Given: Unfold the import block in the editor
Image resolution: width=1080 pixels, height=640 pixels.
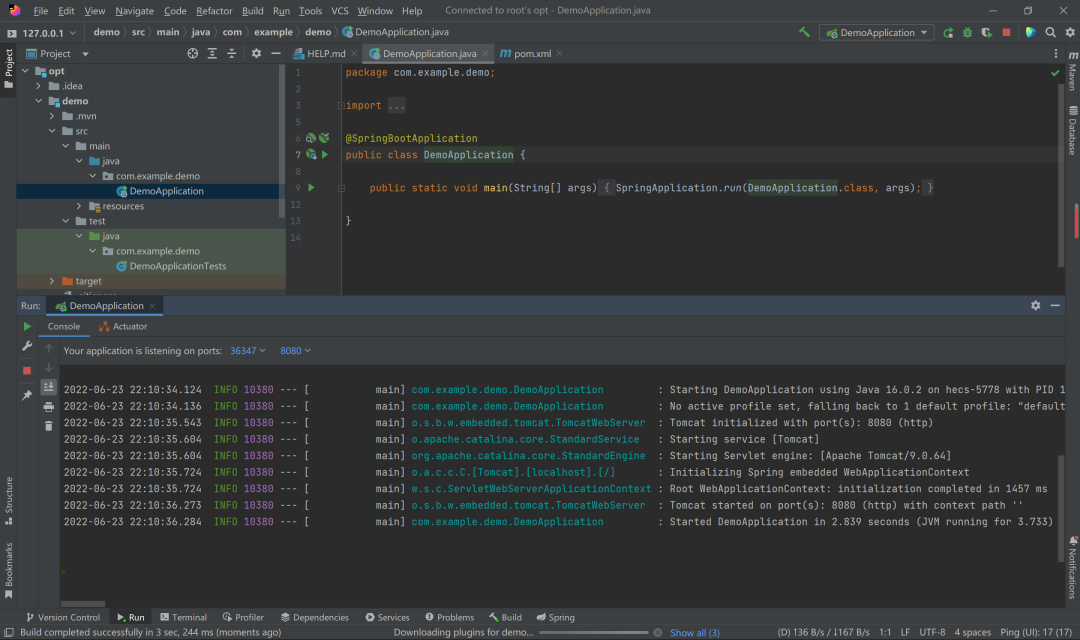Looking at the screenshot, I should pyautogui.click(x=341, y=105).
